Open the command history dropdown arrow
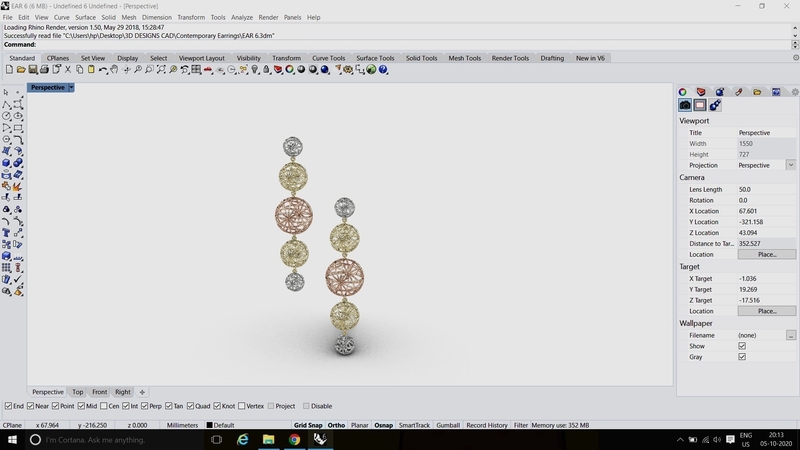 [795, 45]
